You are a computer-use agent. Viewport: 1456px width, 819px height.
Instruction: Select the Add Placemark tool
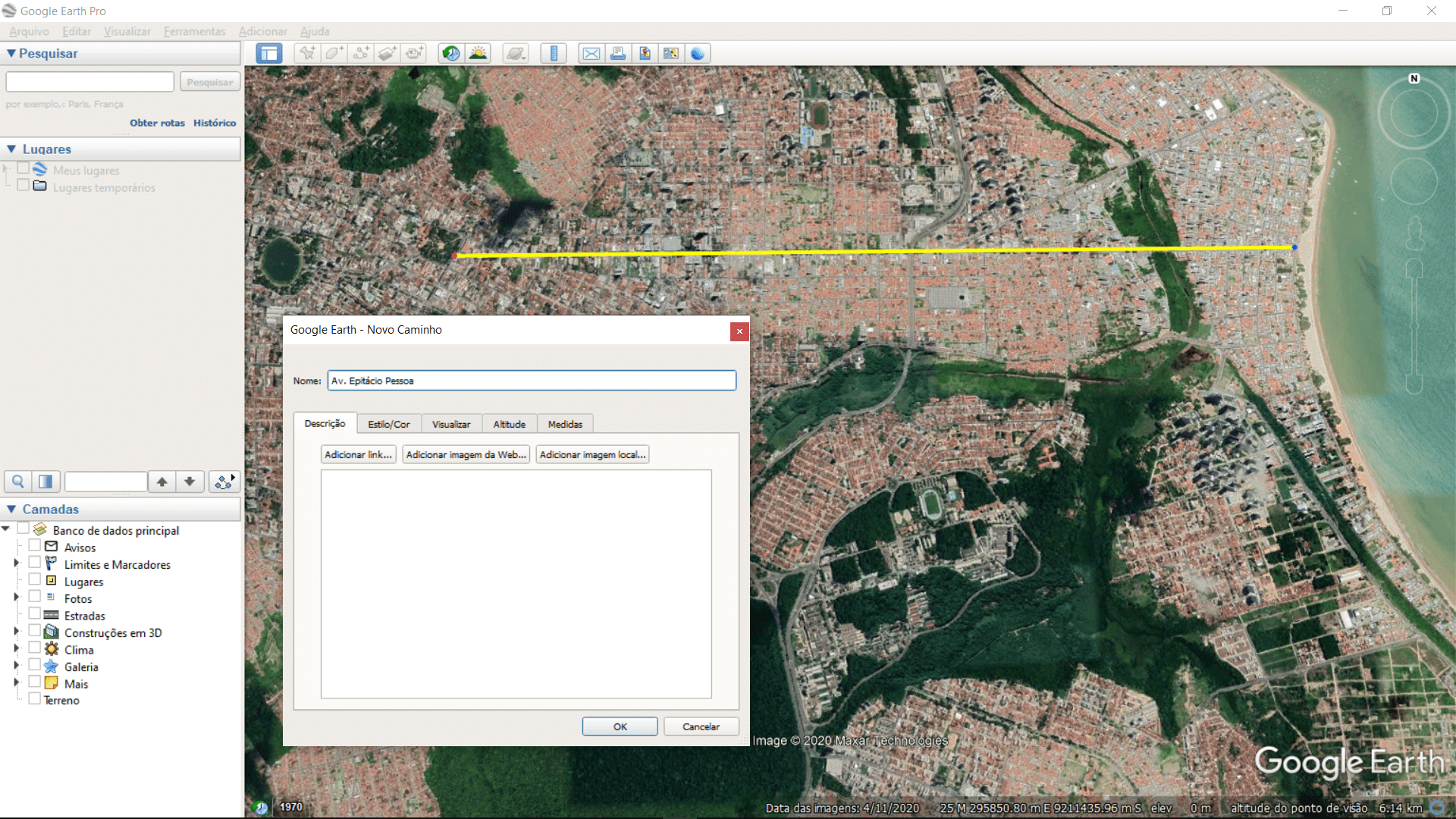click(x=306, y=53)
